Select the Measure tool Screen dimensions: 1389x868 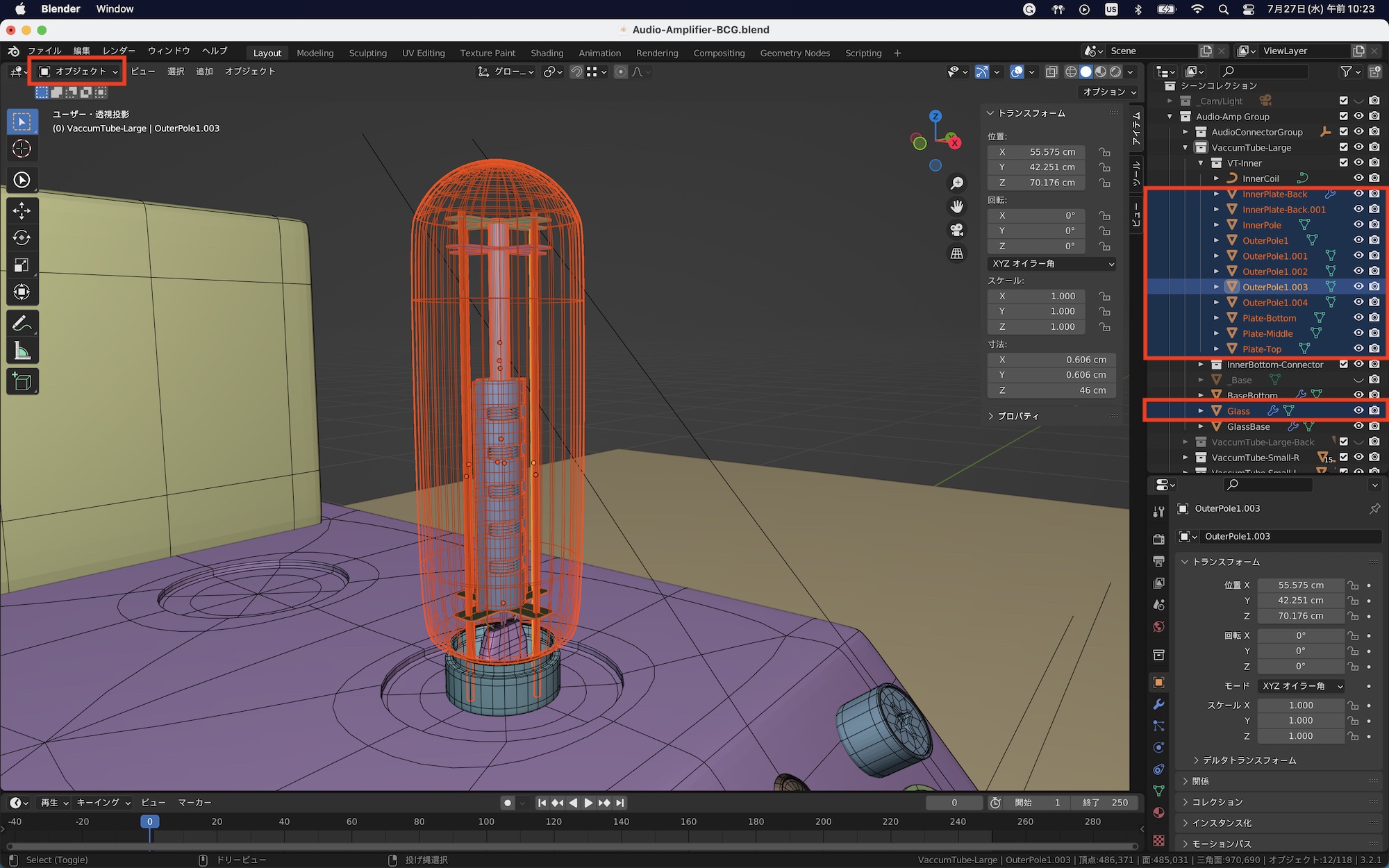coord(22,351)
